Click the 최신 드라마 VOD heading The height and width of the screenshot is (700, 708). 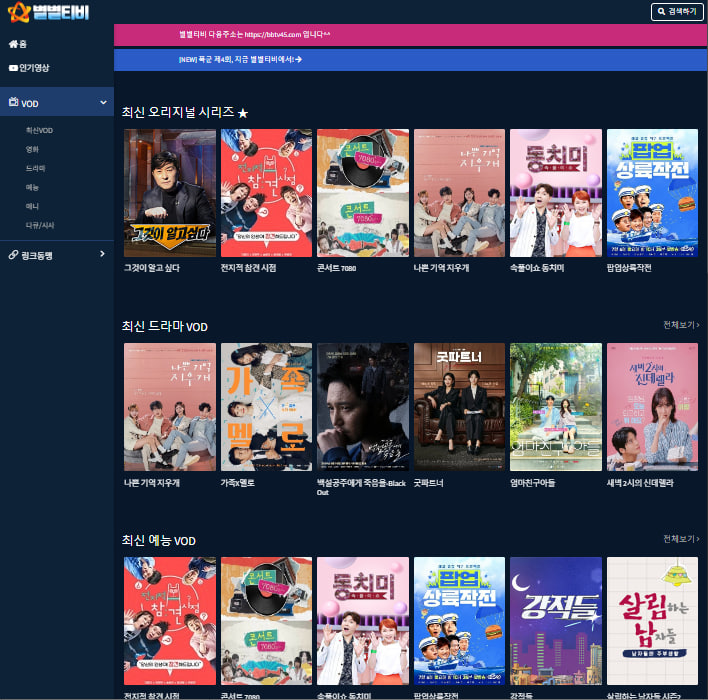[x=164, y=326]
